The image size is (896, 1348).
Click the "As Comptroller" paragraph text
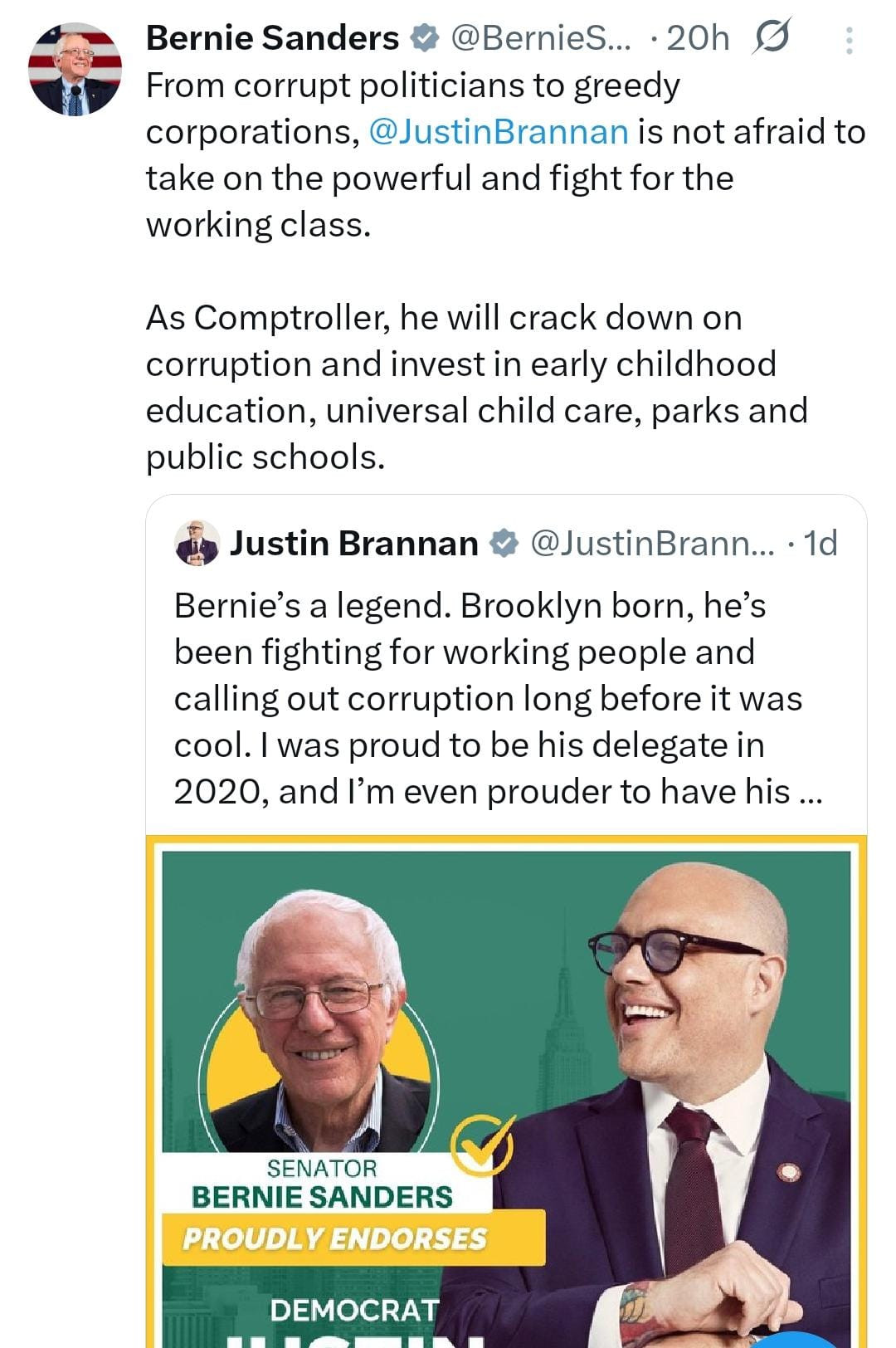coord(476,387)
